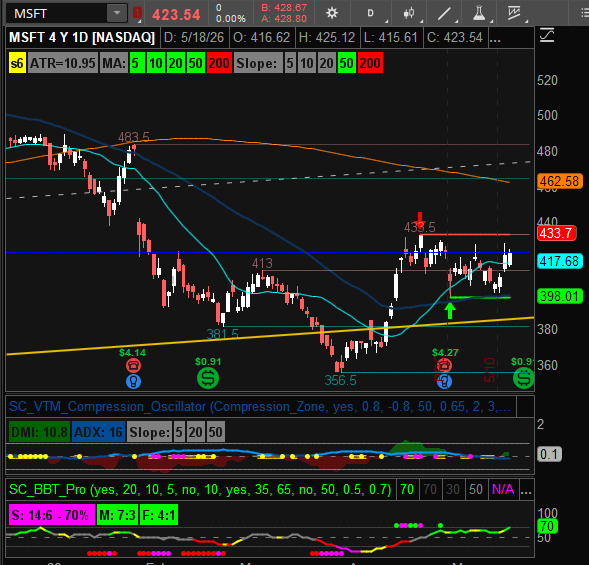Open chart settings gear icon
The width and height of the screenshot is (589, 565).
pos(332,14)
